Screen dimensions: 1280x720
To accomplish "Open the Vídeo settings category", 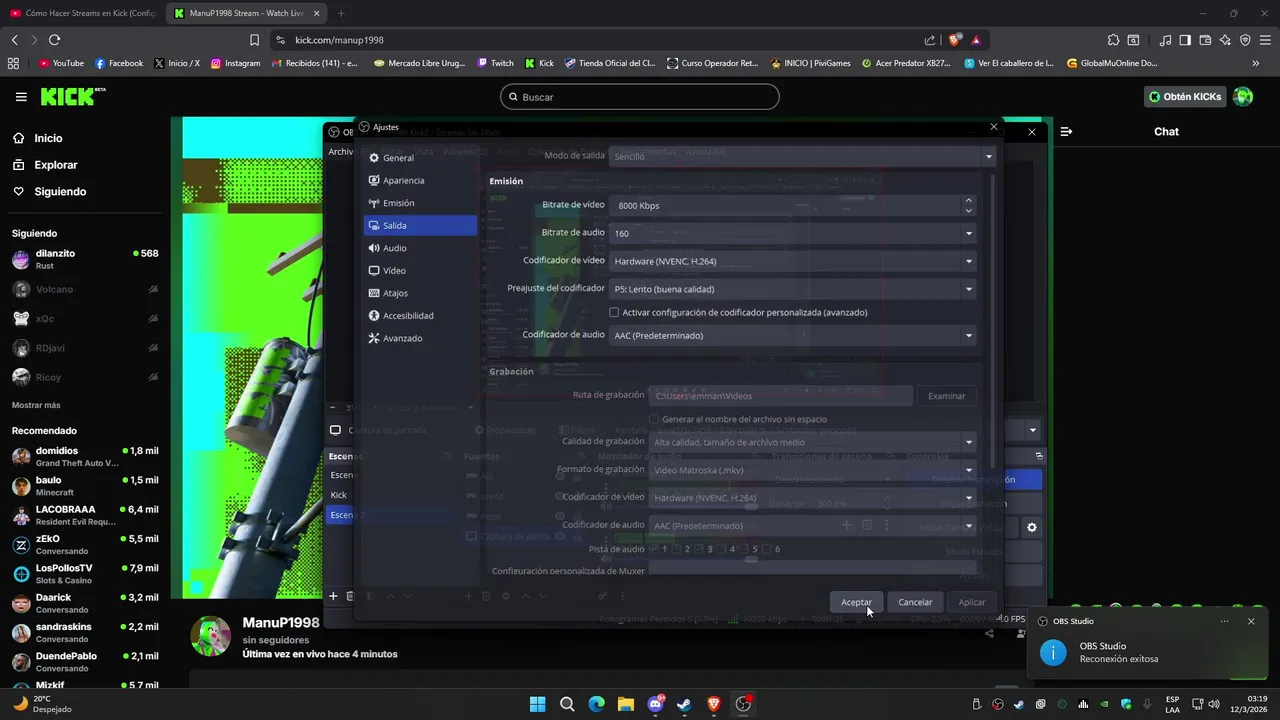I will click(x=420, y=270).
